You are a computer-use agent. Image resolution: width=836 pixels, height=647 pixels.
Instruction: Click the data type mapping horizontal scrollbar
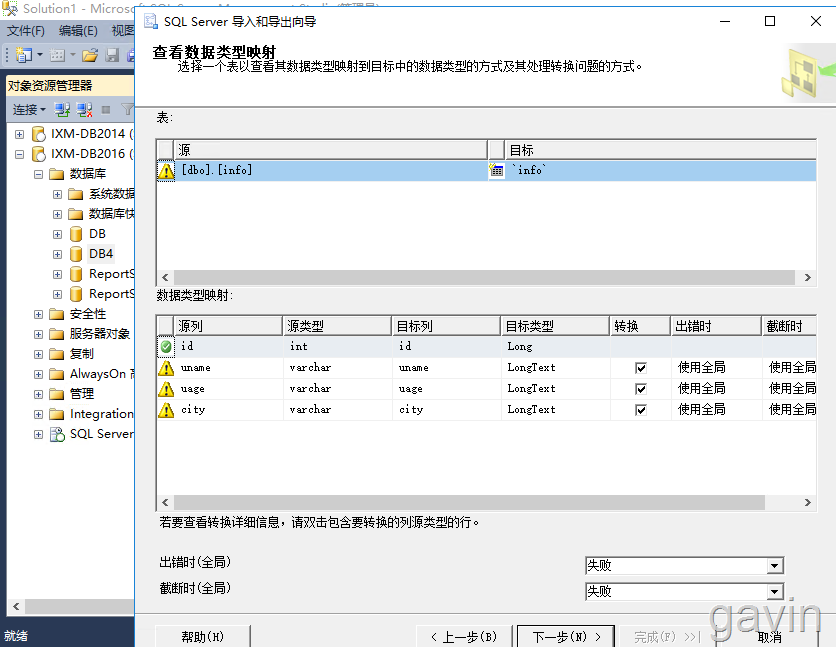point(470,503)
